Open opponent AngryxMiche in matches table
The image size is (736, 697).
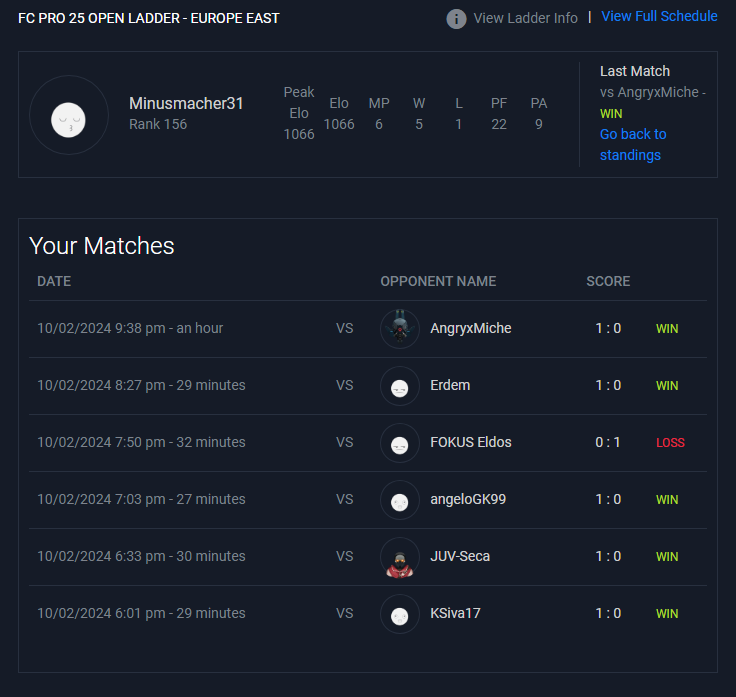471,328
